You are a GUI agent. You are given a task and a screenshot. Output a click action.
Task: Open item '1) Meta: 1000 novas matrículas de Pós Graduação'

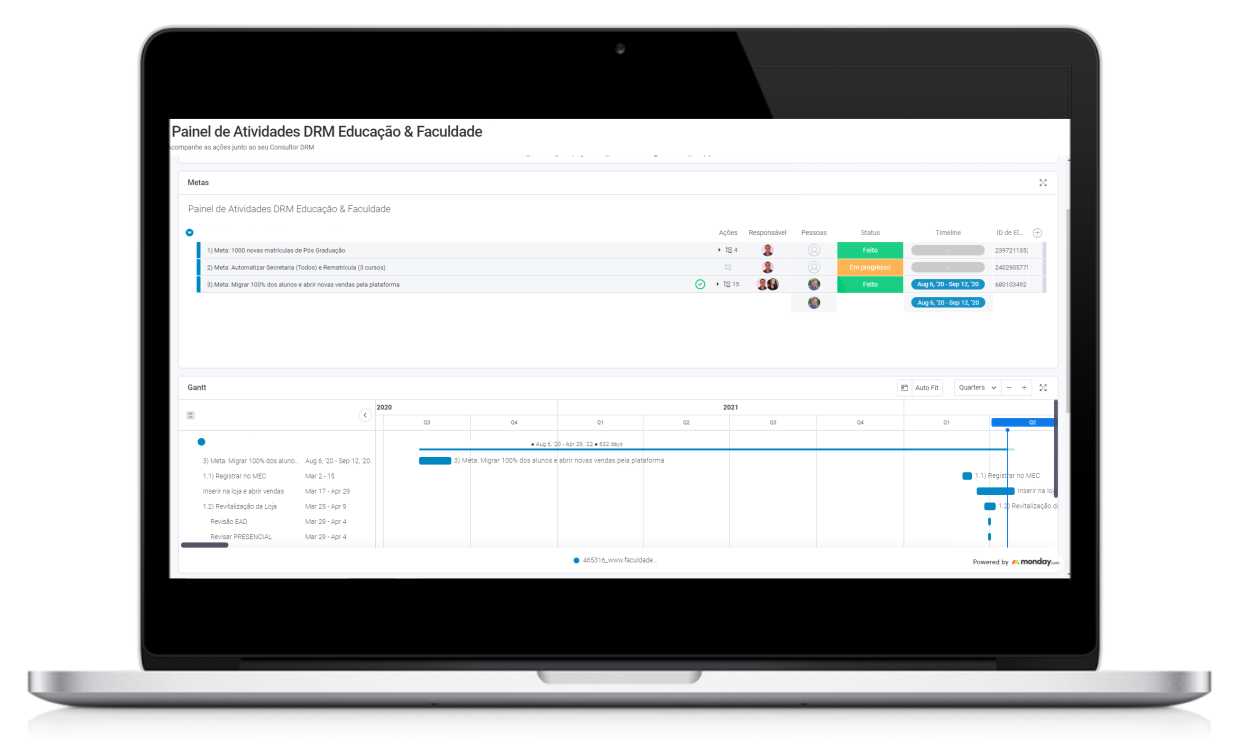pyautogui.click(x=276, y=250)
